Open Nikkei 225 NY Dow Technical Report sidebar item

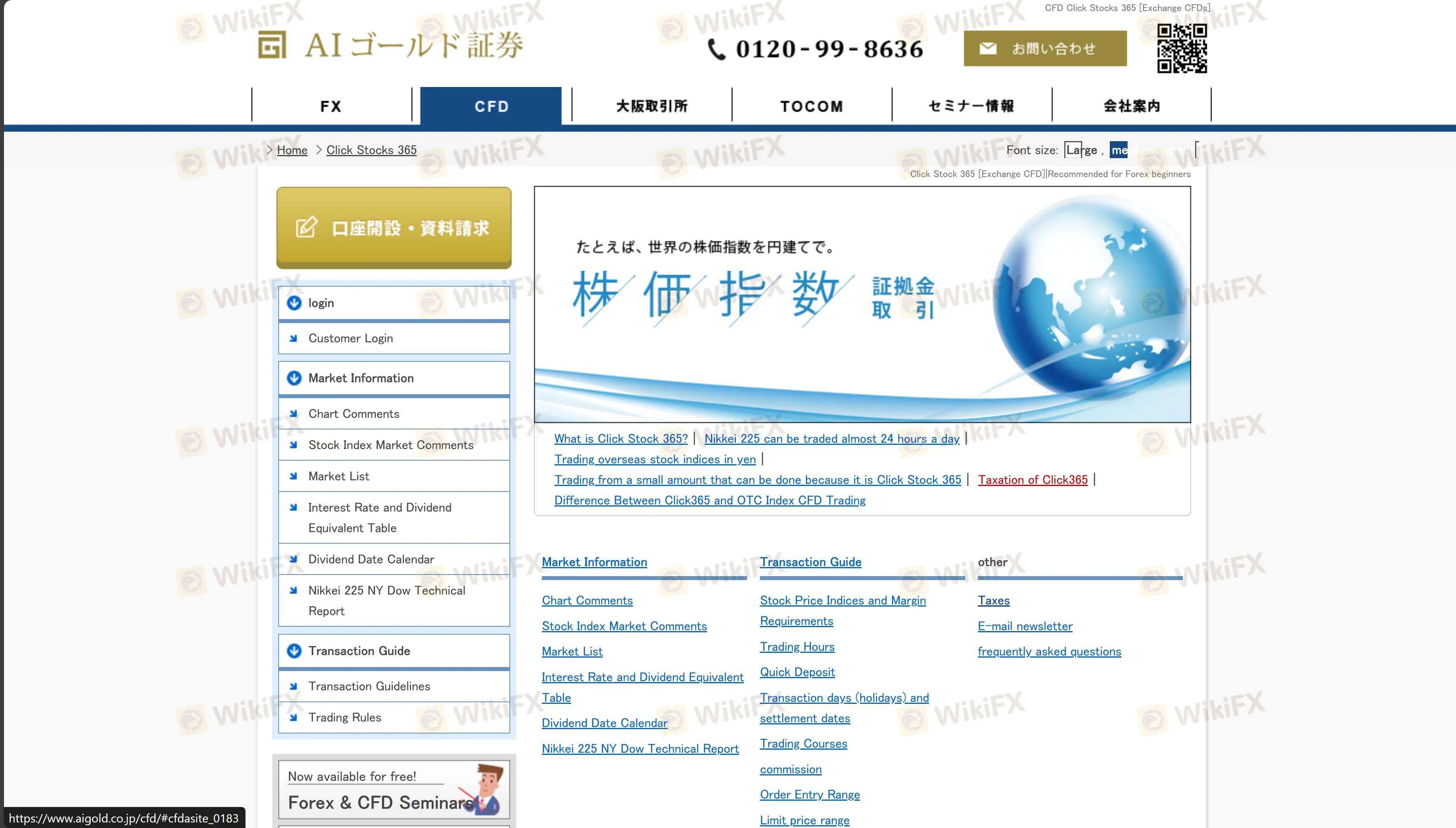tap(394, 601)
